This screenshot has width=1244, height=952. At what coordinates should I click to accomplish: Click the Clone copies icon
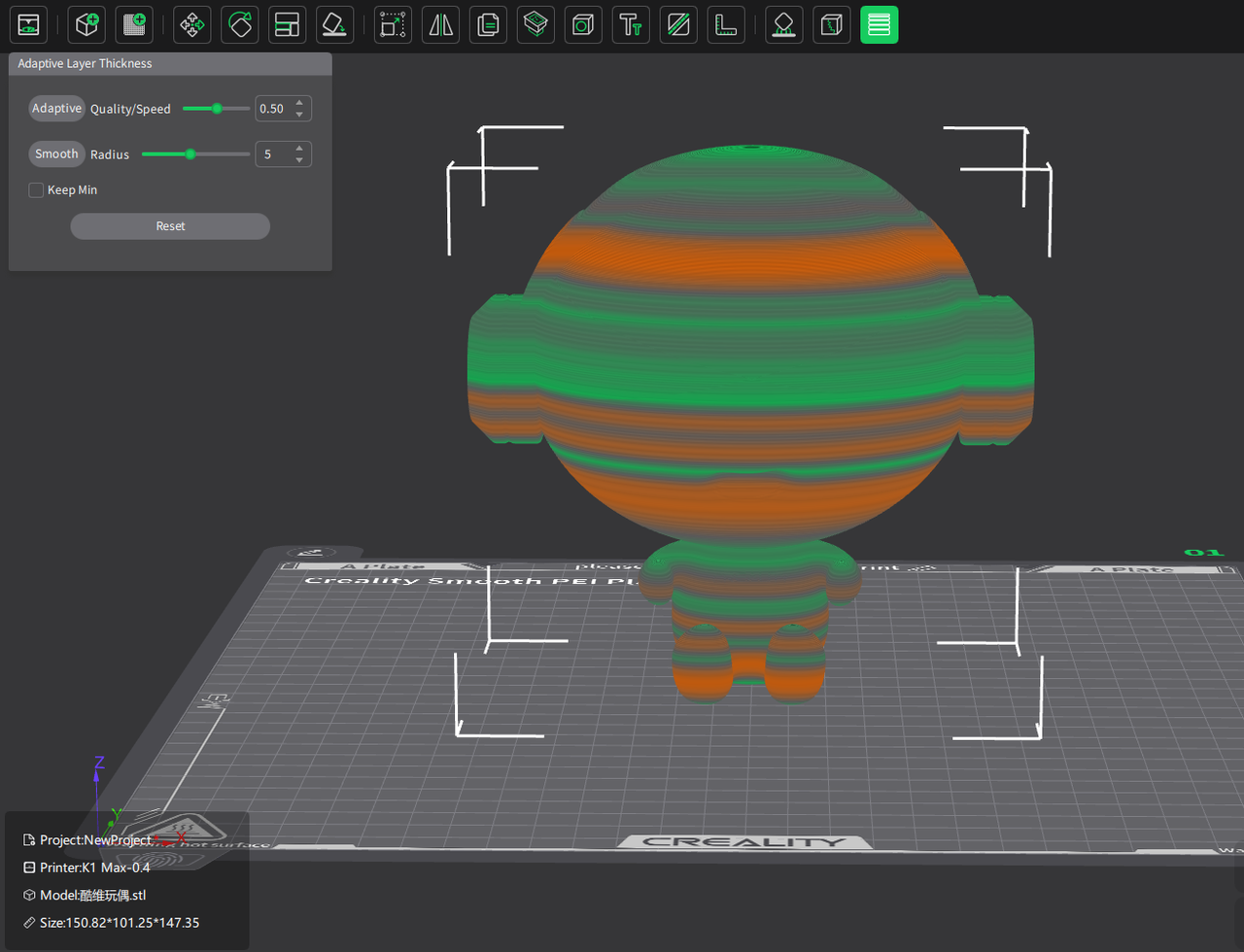(x=488, y=24)
